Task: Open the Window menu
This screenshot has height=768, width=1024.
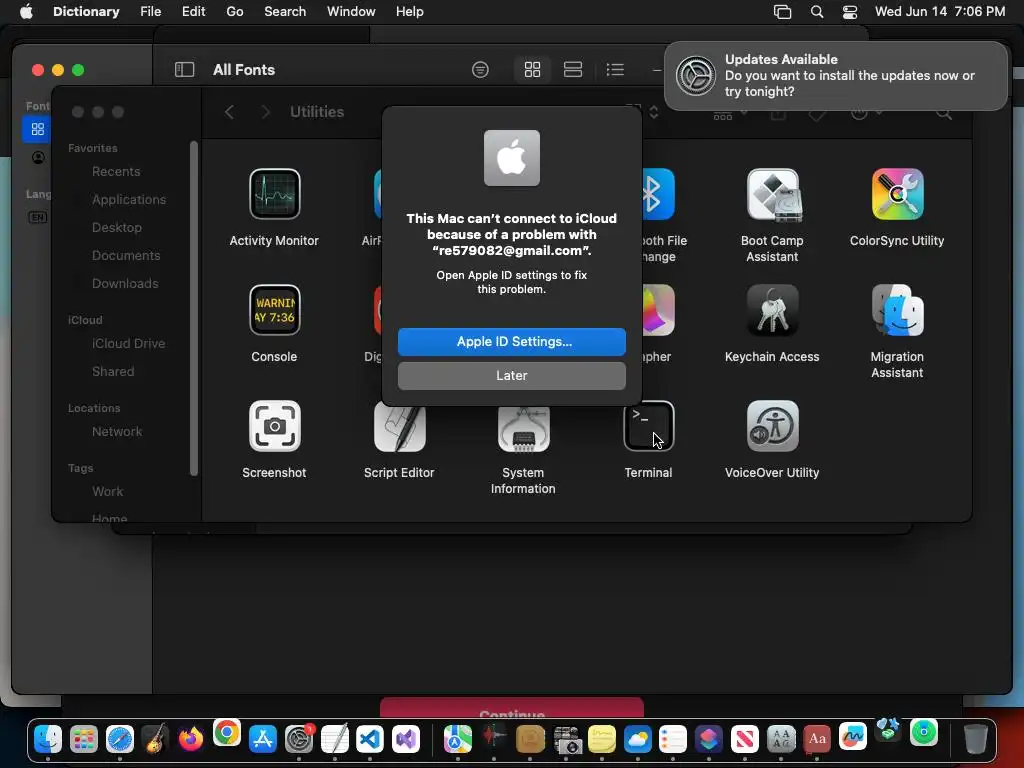Action: click(351, 11)
